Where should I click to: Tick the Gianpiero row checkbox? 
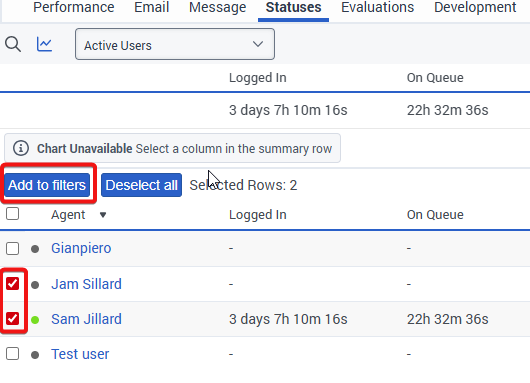tap(13, 248)
